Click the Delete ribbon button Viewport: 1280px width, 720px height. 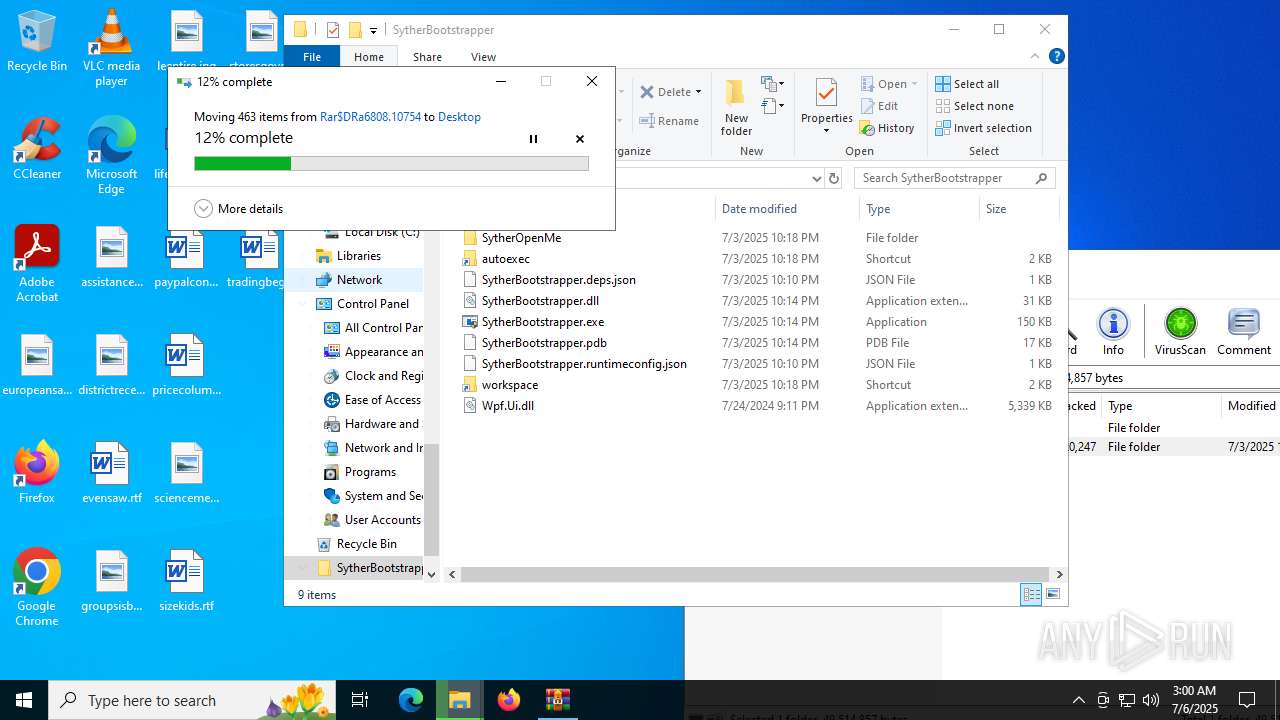[x=666, y=92]
